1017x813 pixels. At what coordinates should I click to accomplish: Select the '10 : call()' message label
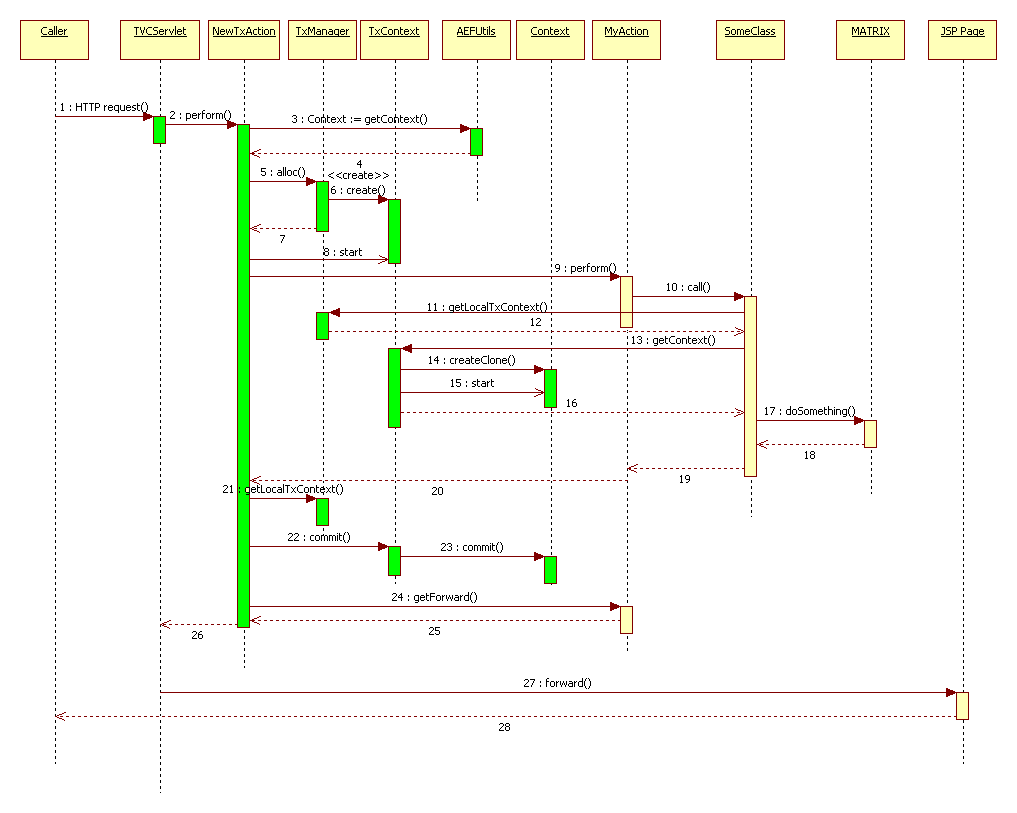(687, 287)
